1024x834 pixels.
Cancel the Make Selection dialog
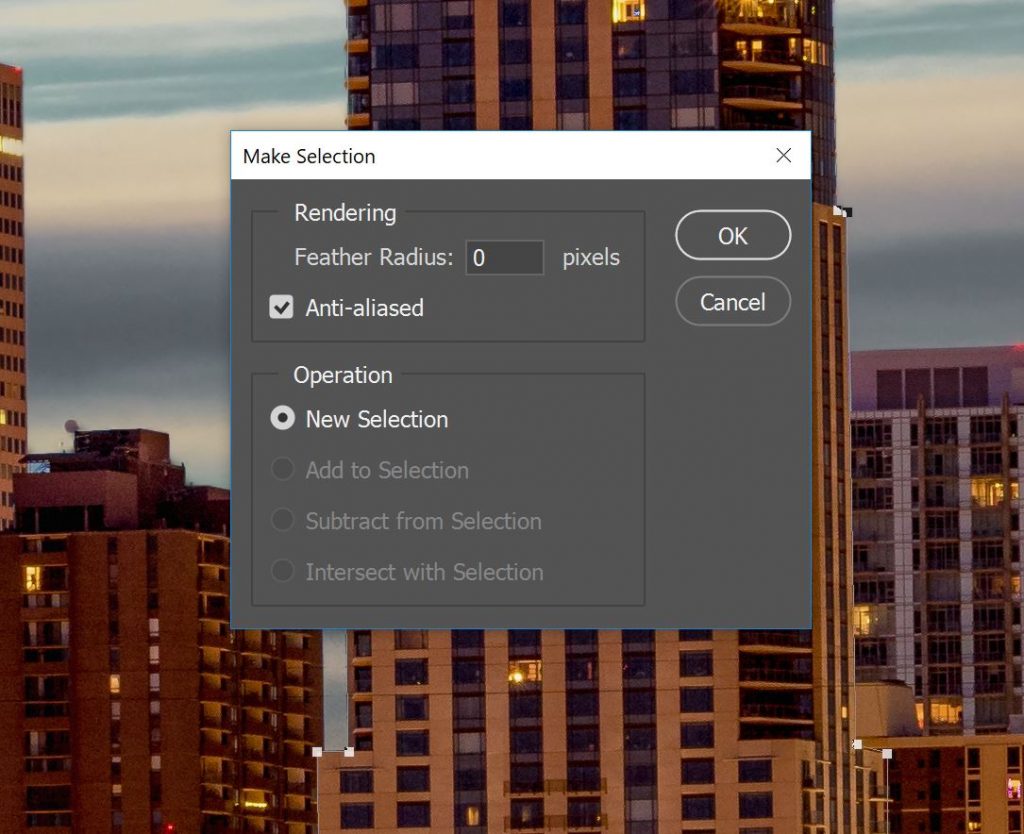coord(733,301)
